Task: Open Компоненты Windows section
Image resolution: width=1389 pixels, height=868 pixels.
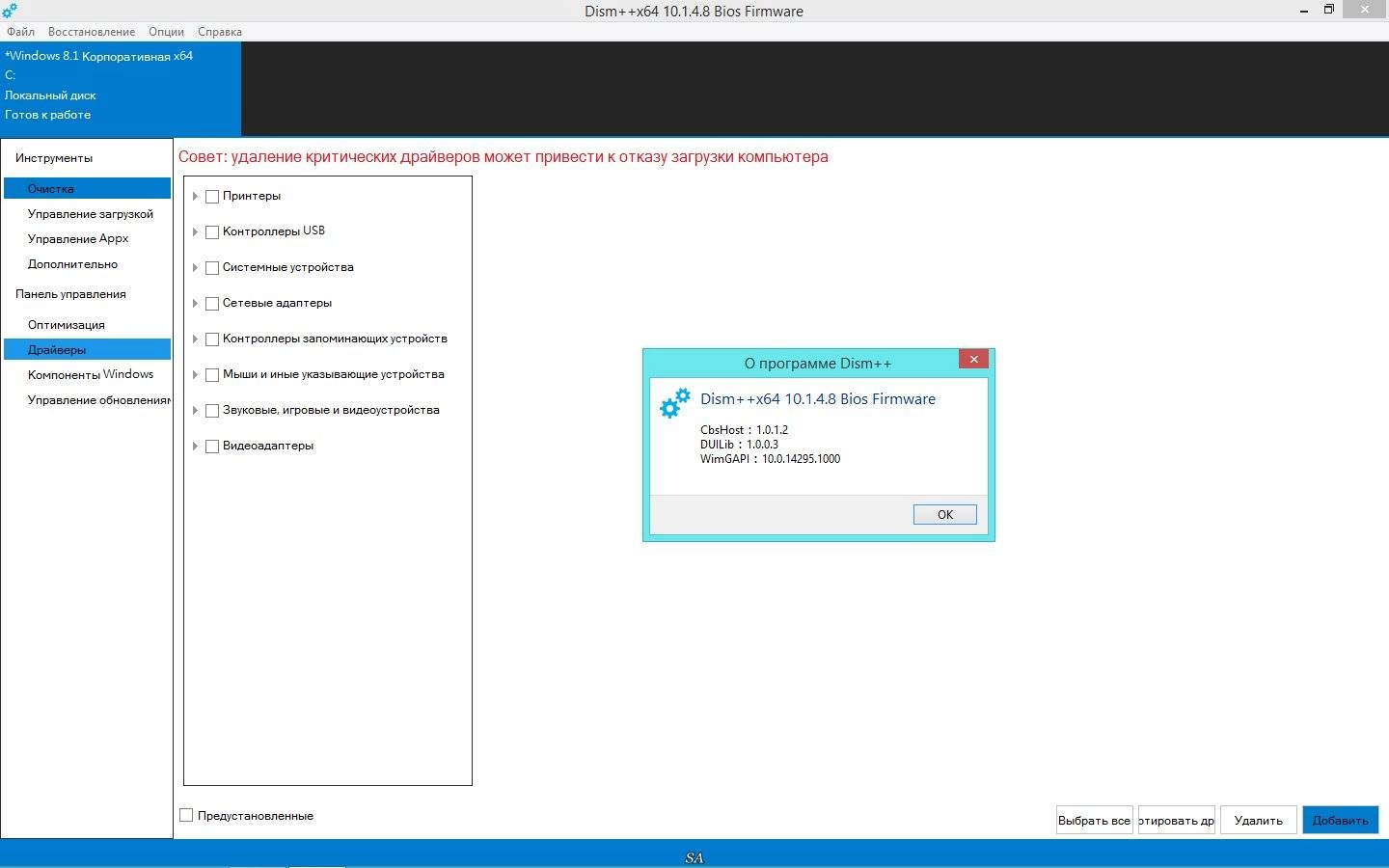Action: coord(87,374)
